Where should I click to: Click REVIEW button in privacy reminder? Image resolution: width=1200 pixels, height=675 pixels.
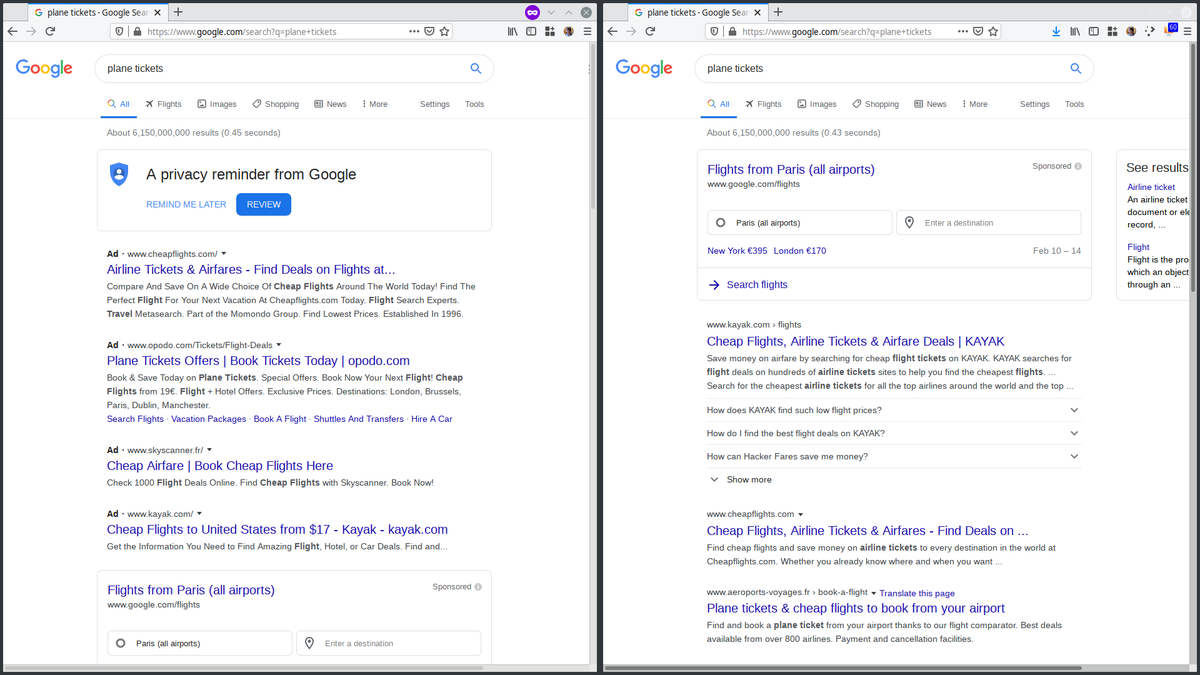pyautogui.click(x=264, y=204)
